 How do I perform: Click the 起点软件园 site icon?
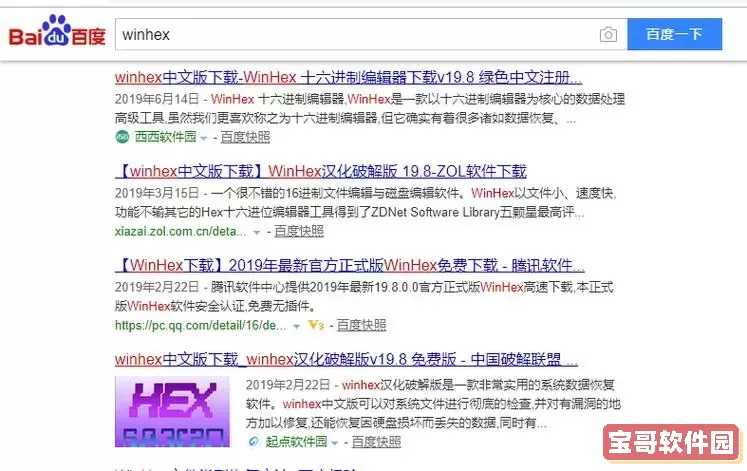click(253, 442)
